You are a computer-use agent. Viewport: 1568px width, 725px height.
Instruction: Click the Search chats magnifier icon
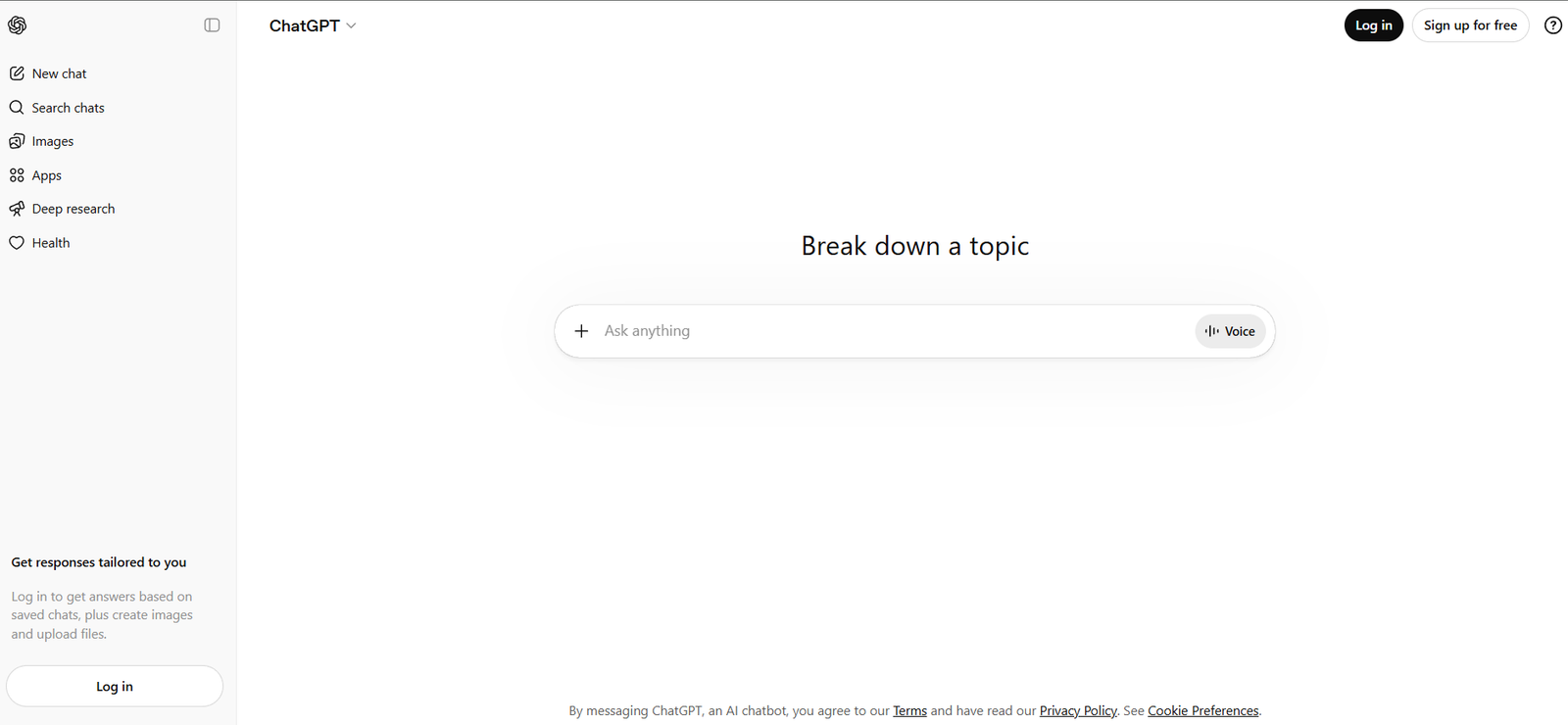coord(17,108)
